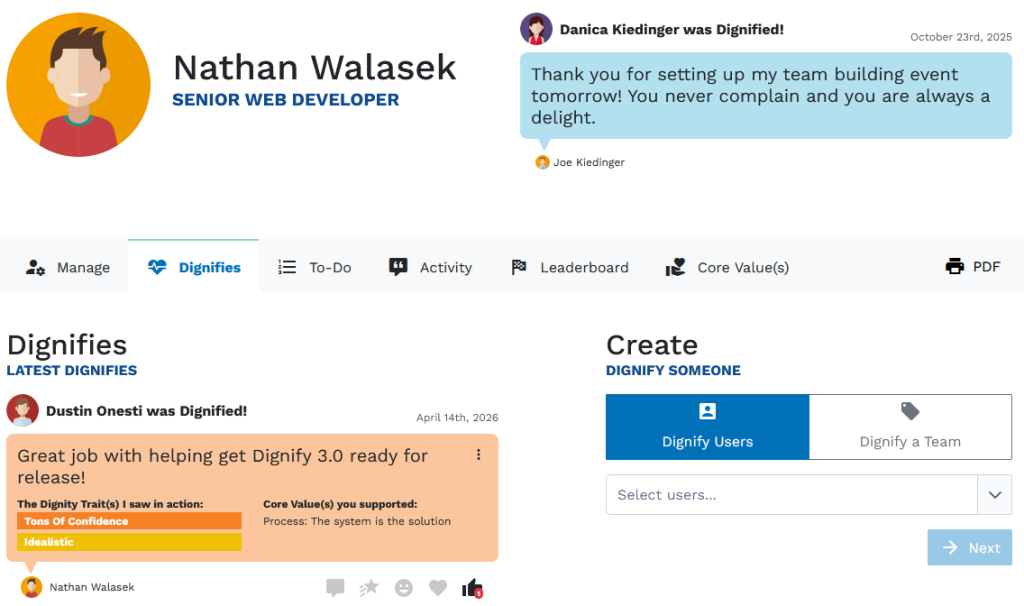Go to the Core Value(s) tab
Screen dimensions: 1024x606
point(727,267)
